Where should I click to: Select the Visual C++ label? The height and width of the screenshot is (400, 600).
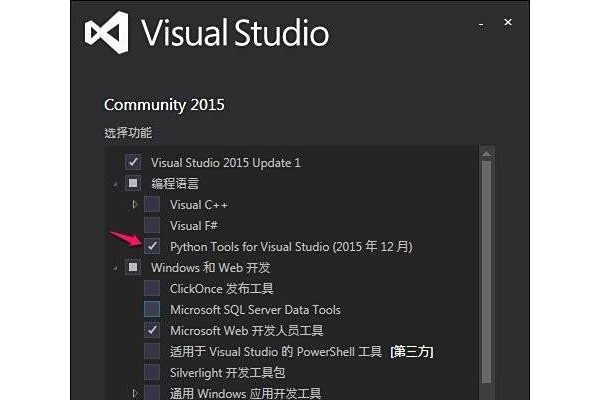[x=199, y=205]
